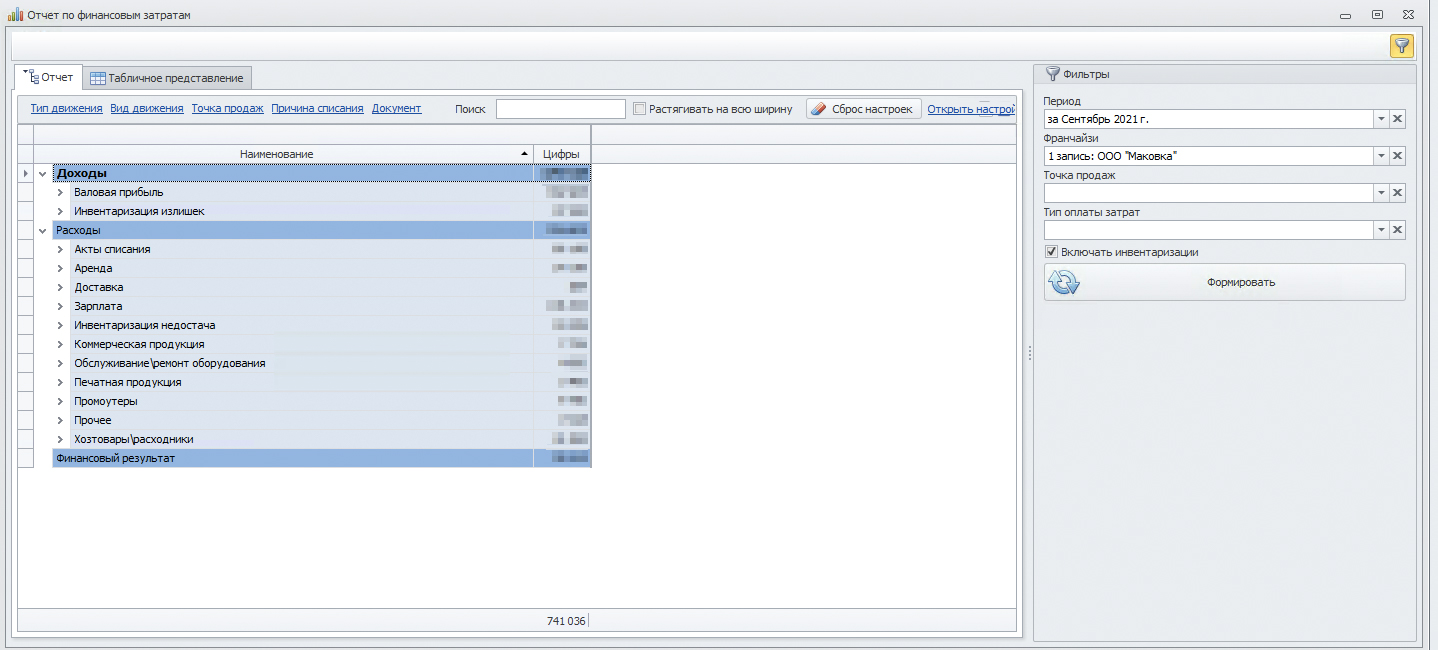Clear the Период field with X icon

[x=1398, y=119]
